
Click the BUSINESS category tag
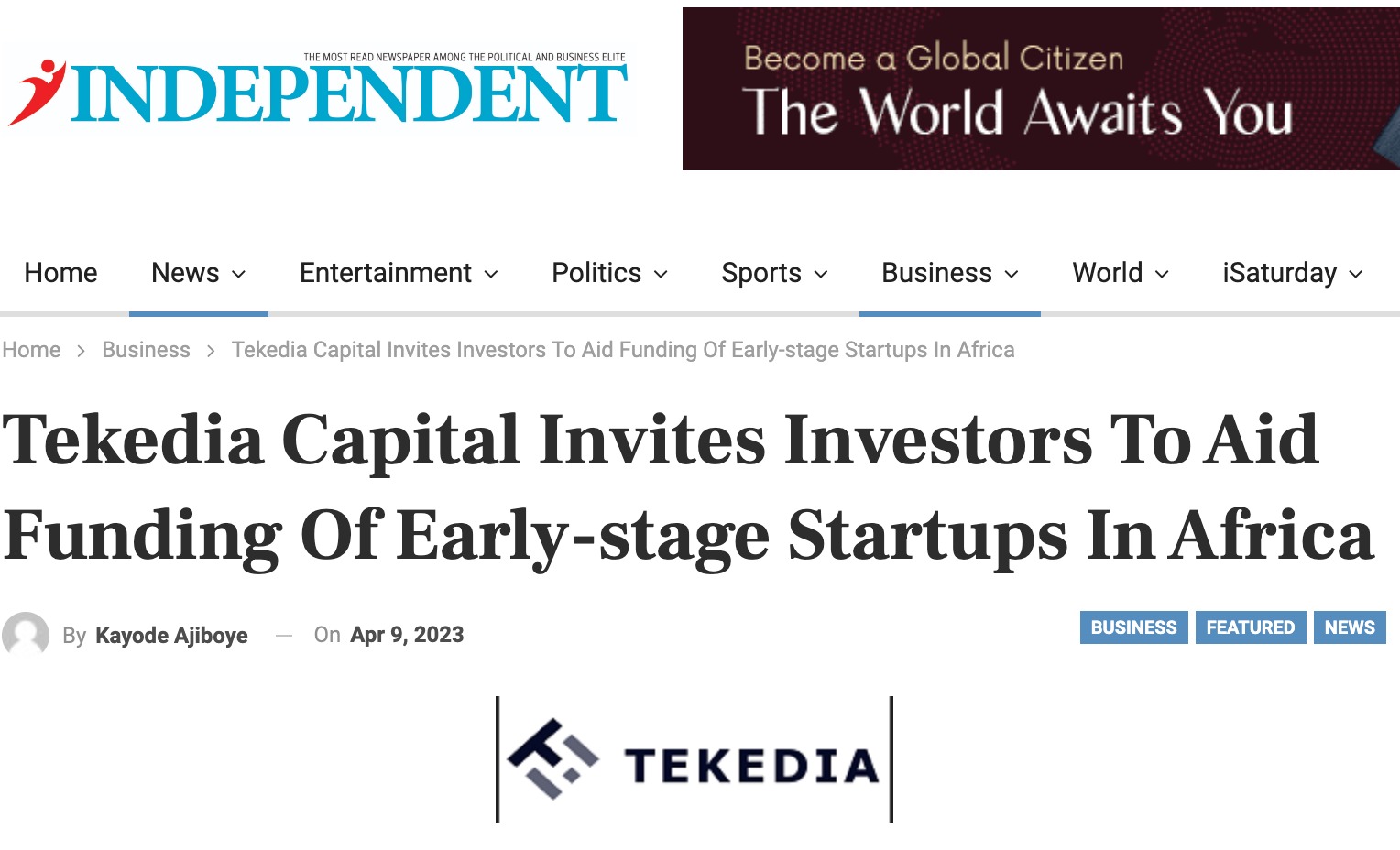point(1133,627)
